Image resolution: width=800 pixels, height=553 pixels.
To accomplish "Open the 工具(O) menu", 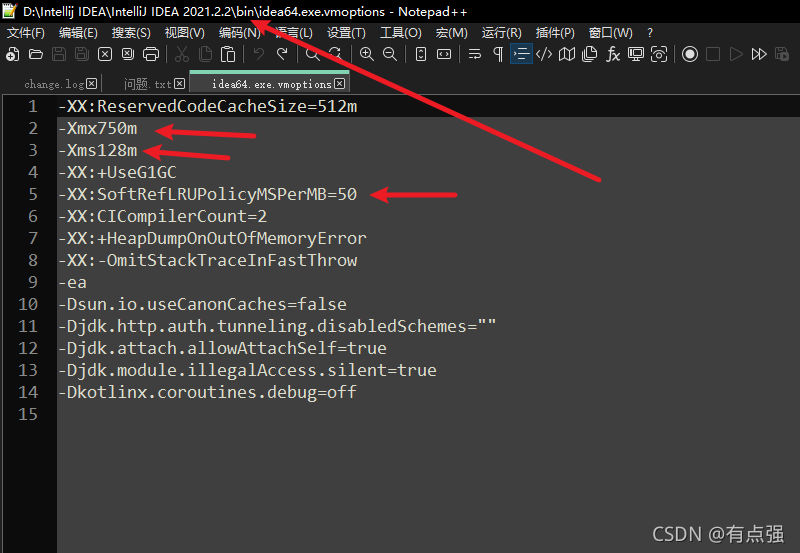I will click(x=401, y=33).
